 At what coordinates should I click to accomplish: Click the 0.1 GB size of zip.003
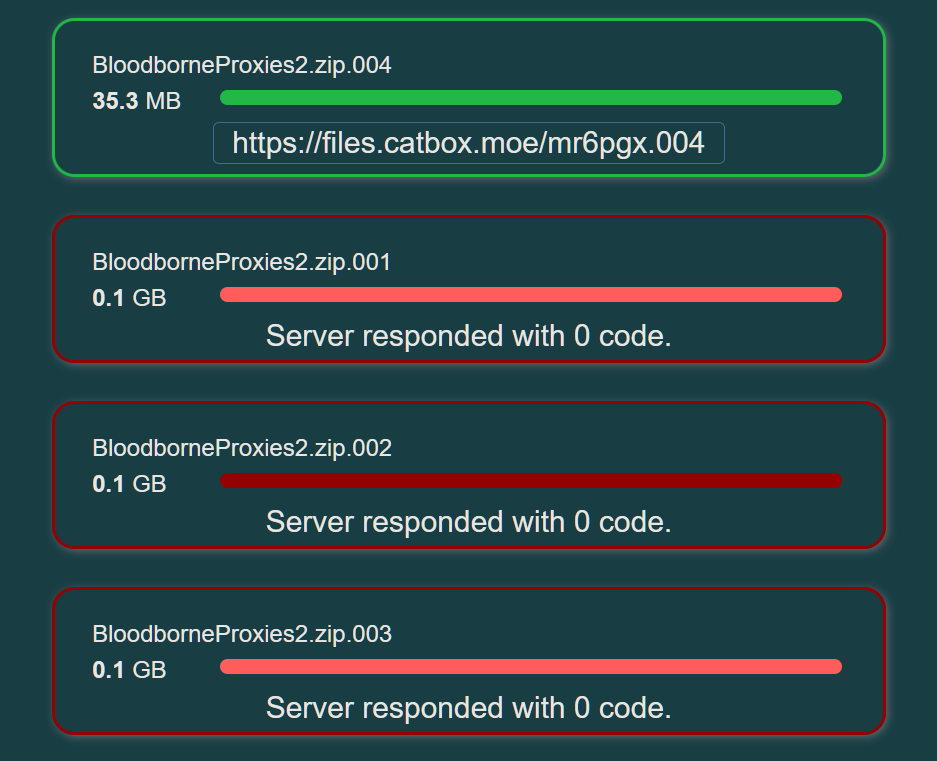[130, 670]
